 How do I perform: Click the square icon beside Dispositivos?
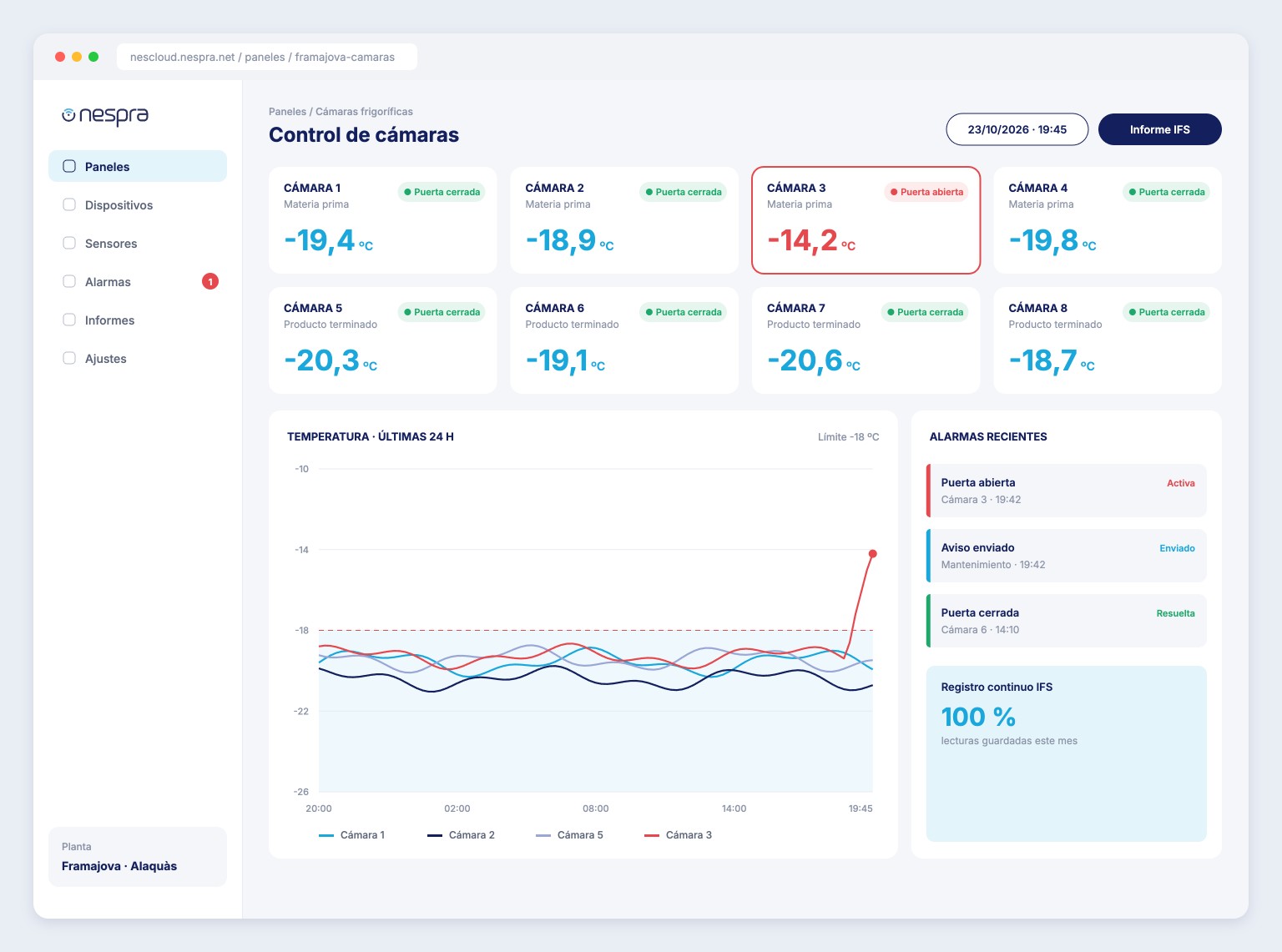tap(69, 204)
